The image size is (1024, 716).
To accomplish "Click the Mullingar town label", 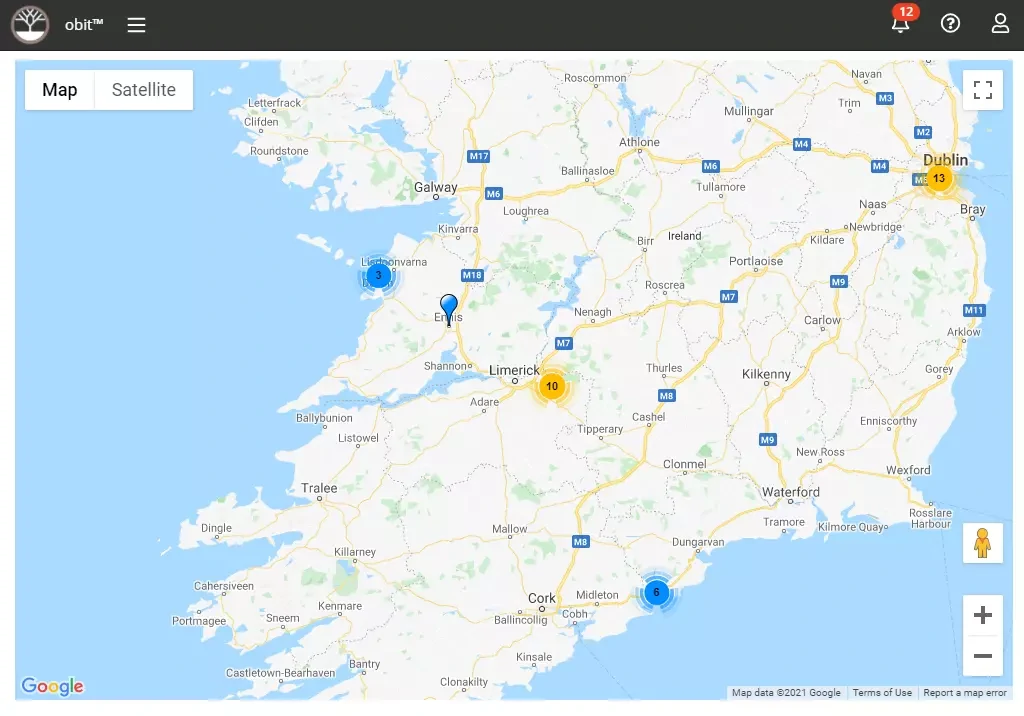I will coord(748,111).
